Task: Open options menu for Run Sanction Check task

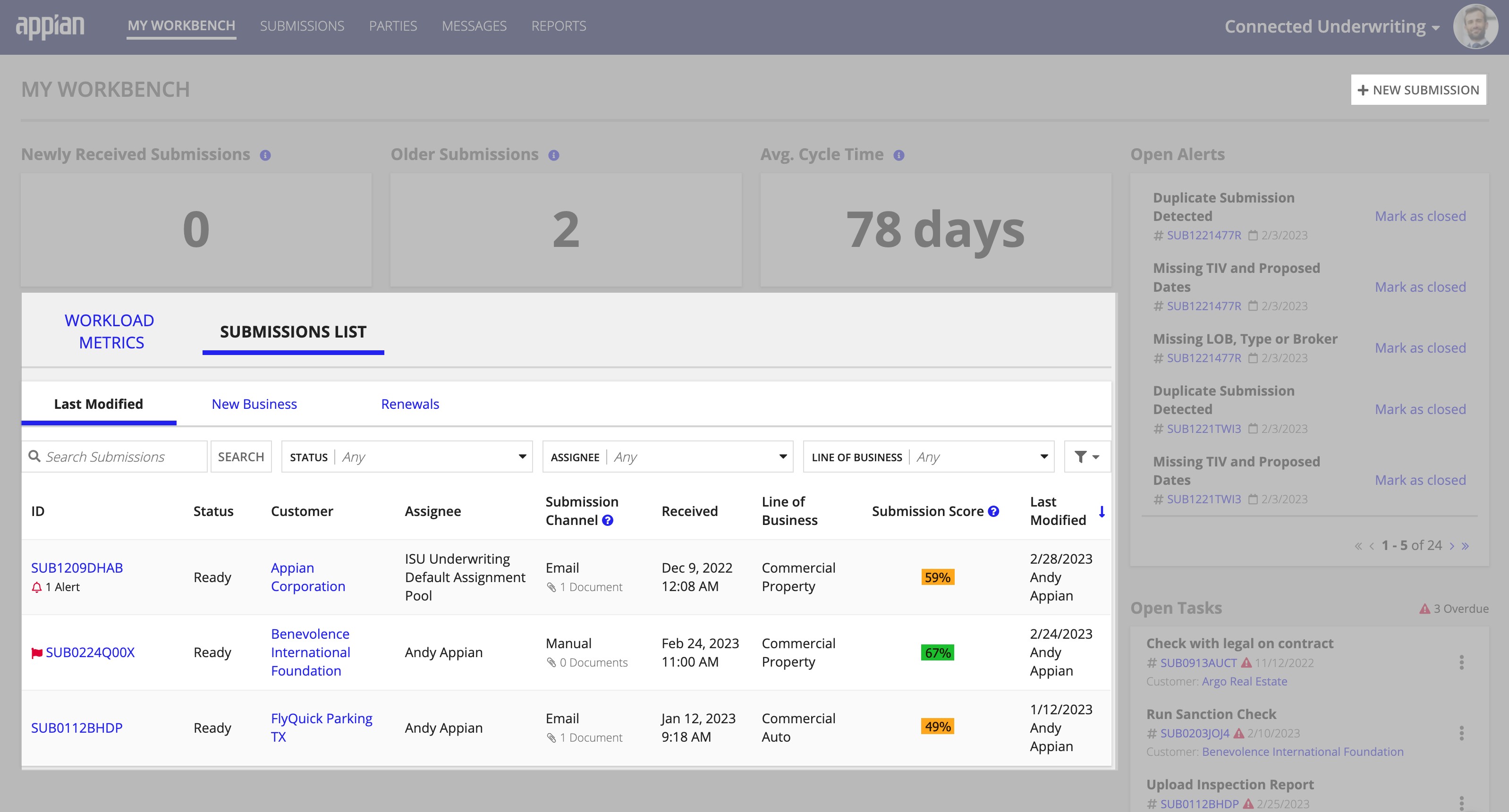Action: [1462, 733]
